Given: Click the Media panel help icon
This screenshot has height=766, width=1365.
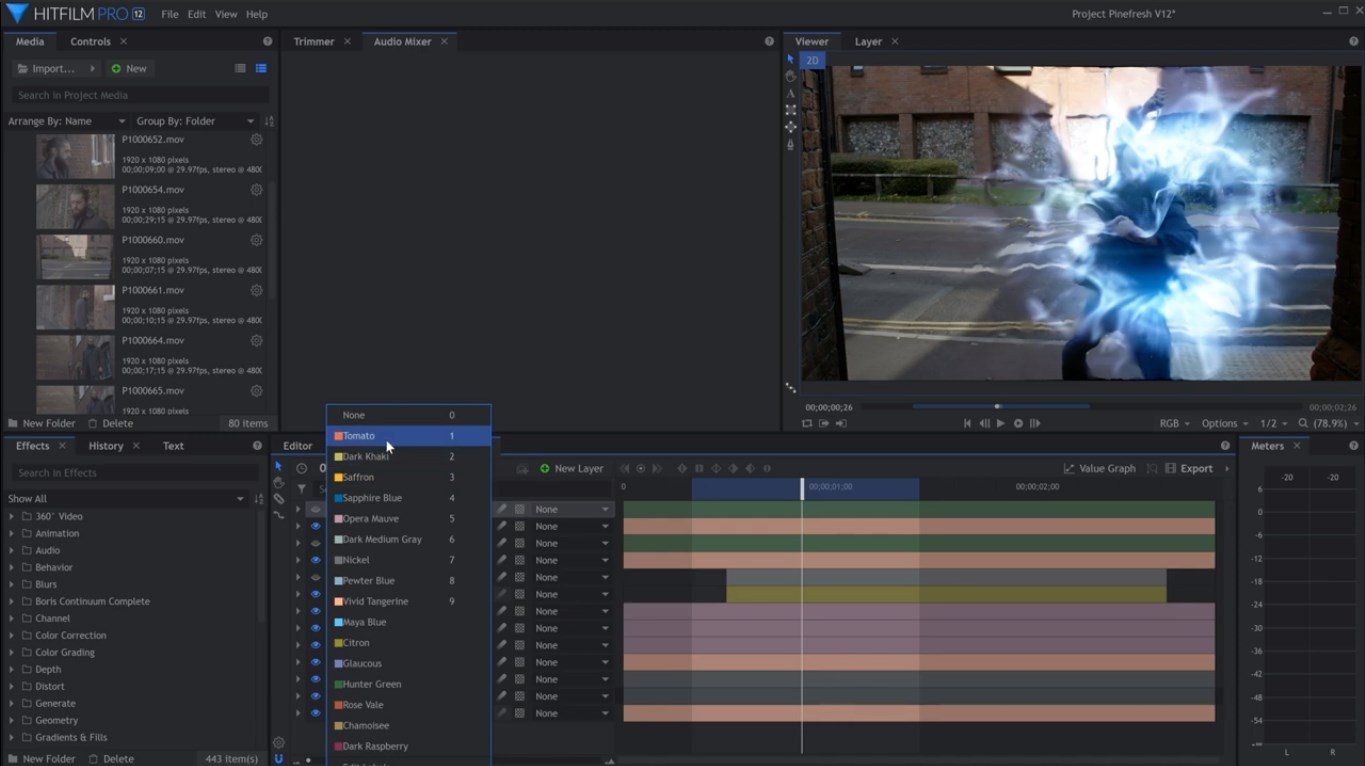Looking at the screenshot, I should tap(267, 42).
